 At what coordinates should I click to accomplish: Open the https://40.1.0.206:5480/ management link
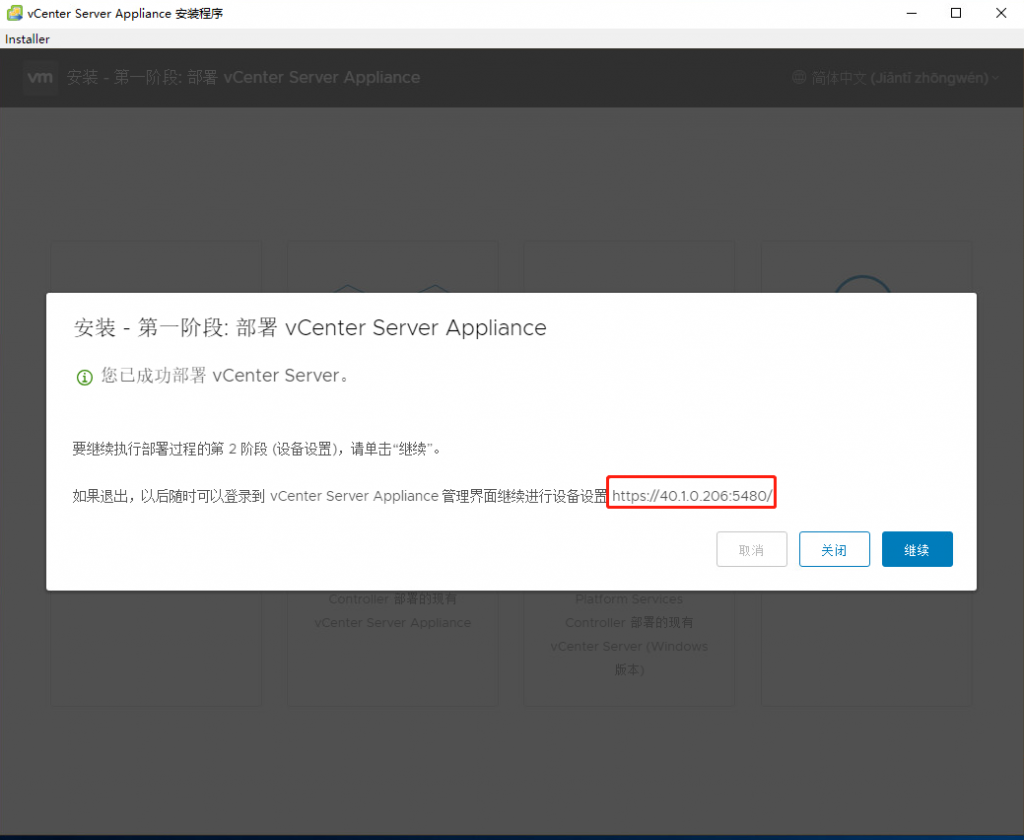[692, 496]
